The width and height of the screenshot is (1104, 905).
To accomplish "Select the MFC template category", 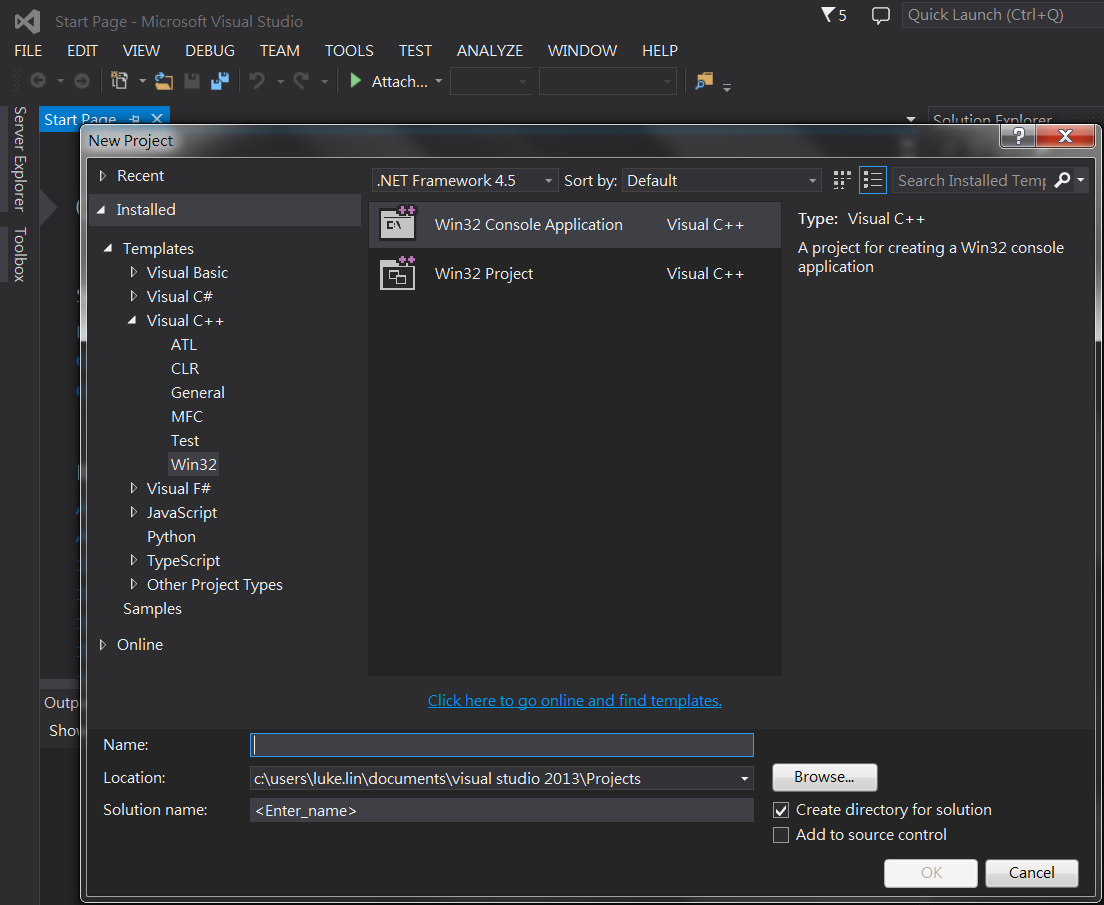I will [x=187, y=416].
